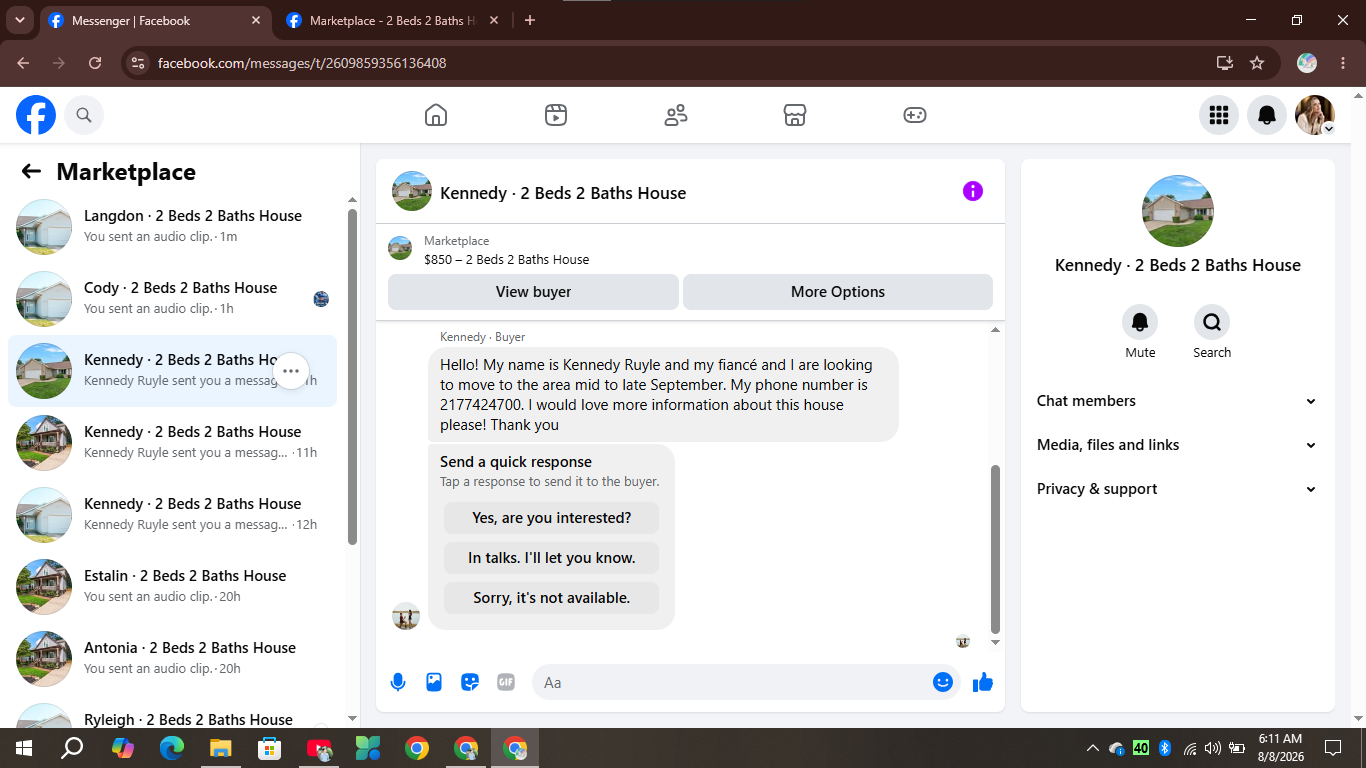This screenshot has width=1366, height=768.
Task: Open File Explorer from the taskbar
Action: 221,747
